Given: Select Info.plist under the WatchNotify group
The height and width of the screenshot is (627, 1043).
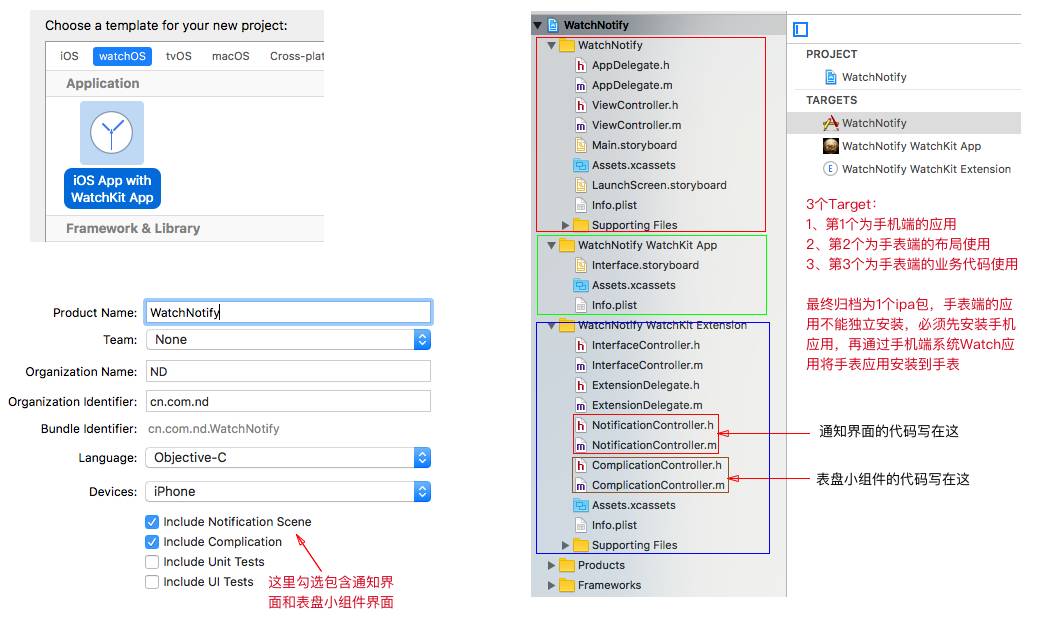Looking at the screenshot, I should (x=615, y=205).
